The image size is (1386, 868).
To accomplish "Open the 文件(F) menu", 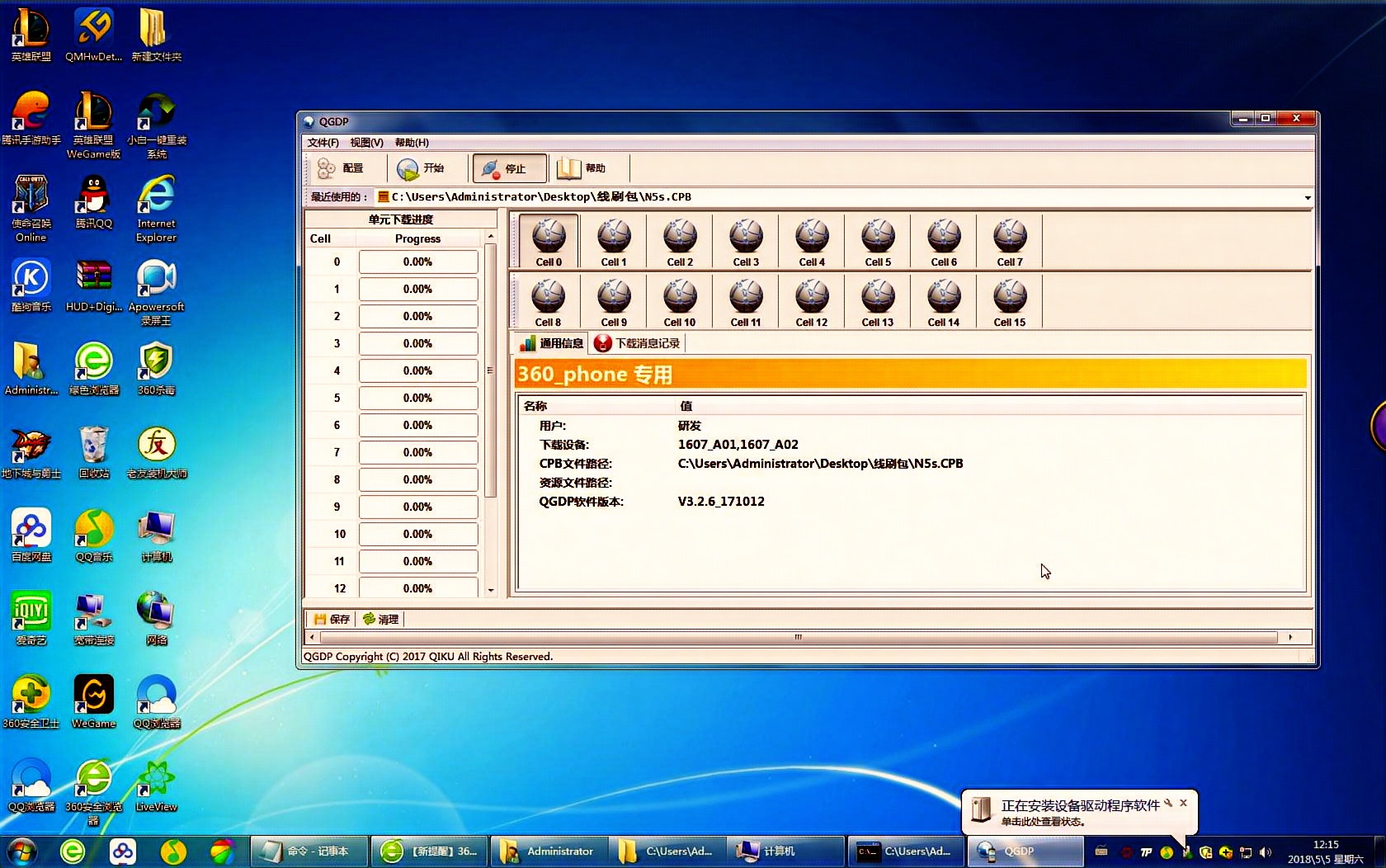I will tap(323, 143).
